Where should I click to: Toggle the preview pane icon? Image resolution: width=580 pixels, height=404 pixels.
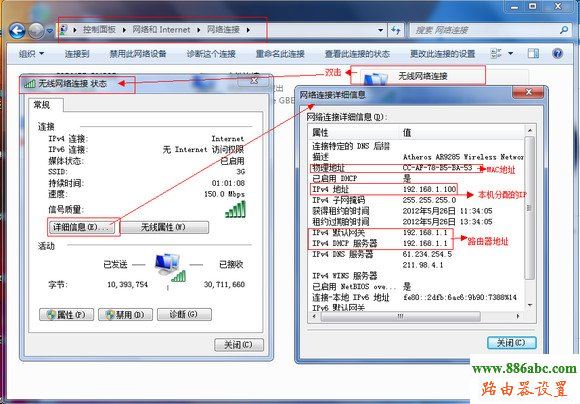tap(533, 54)
